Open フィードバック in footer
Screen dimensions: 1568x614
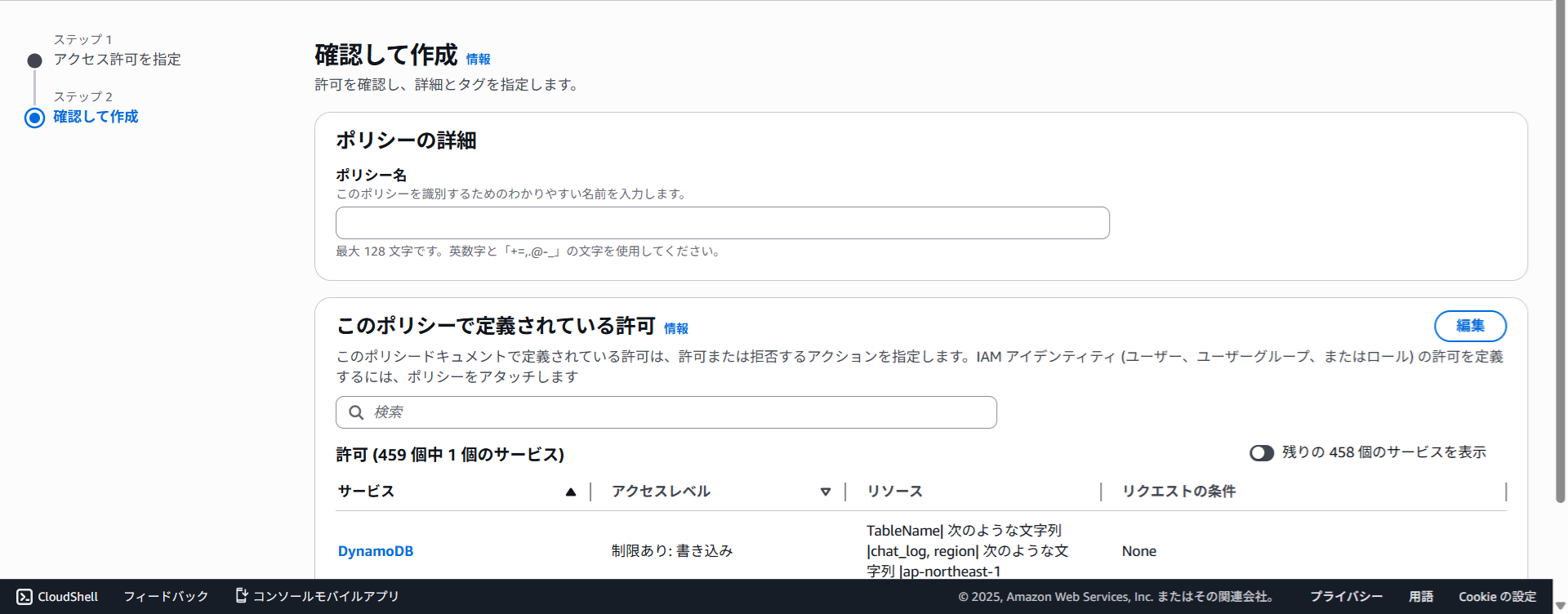coord(166,597)
